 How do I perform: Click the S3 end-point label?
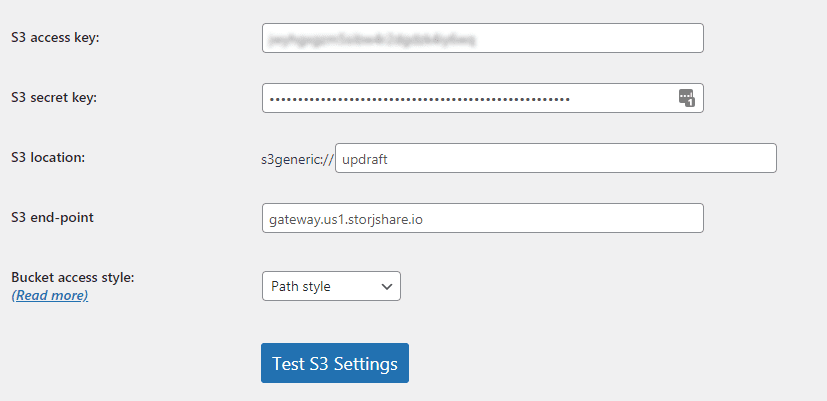(x=52, y=217)
